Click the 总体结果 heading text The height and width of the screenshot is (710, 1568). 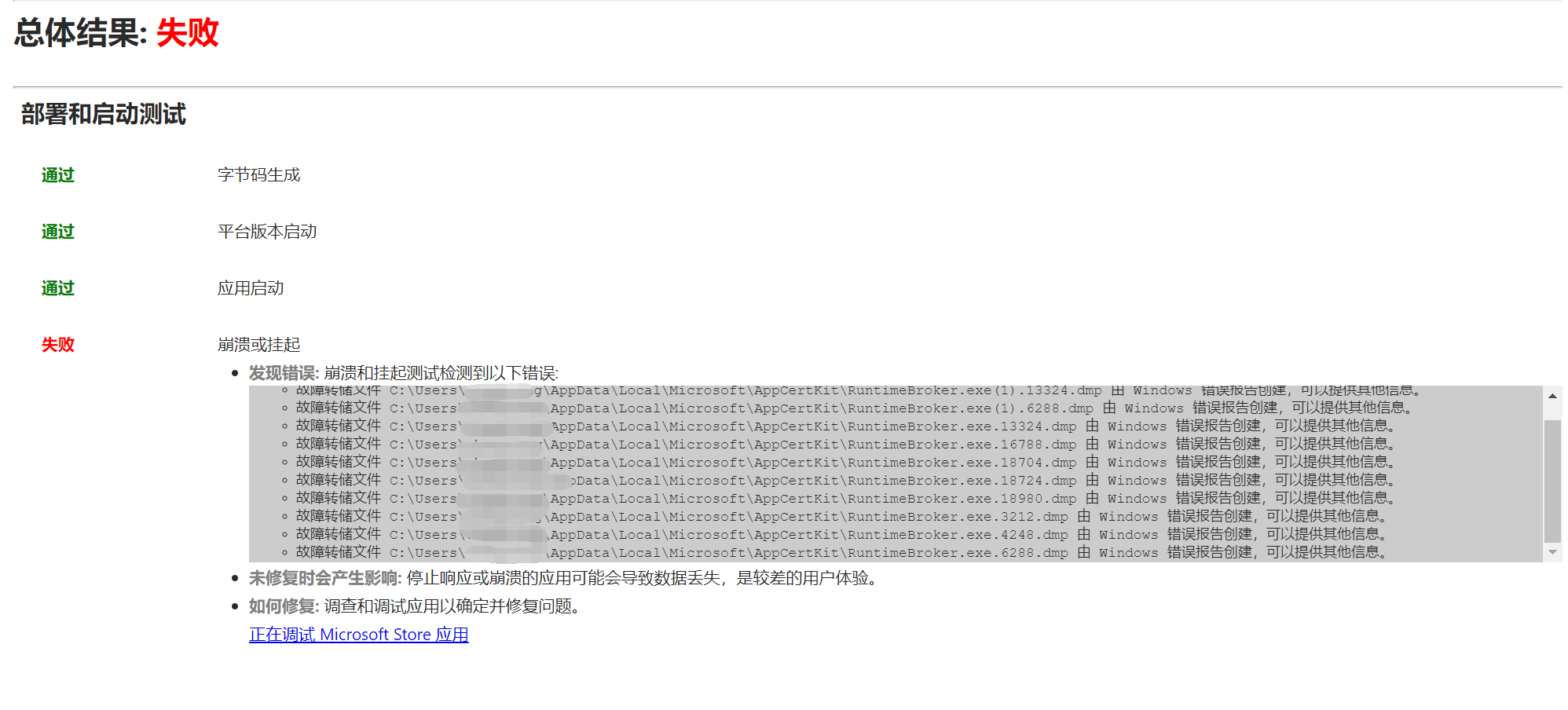[80, 33]
